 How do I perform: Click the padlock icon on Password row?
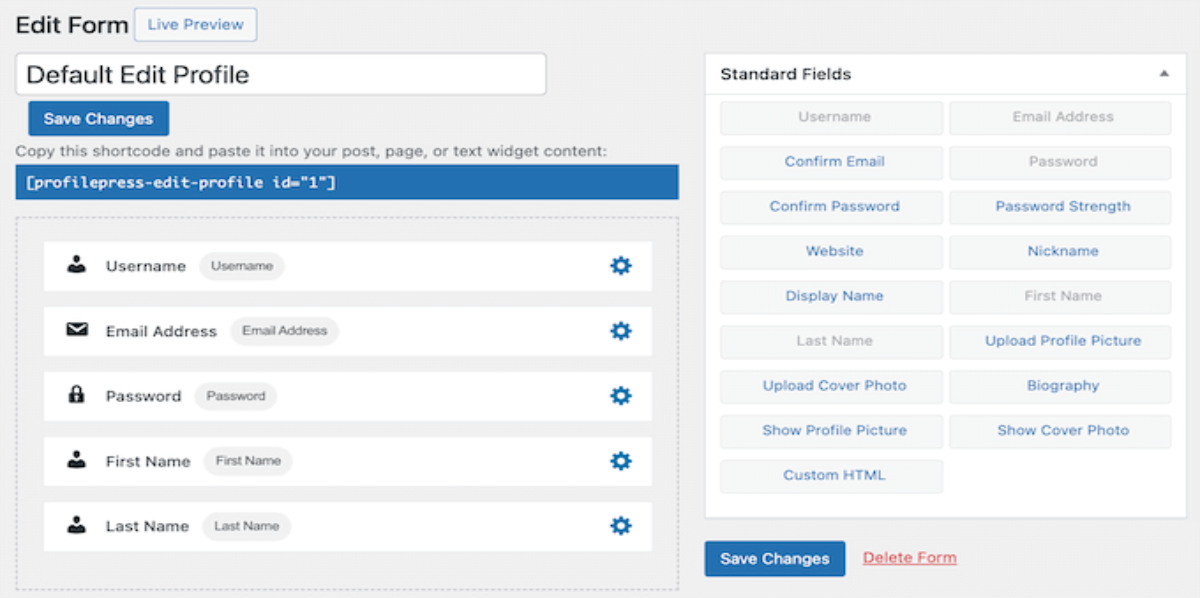pyautogui.click(x=76, y=395)
